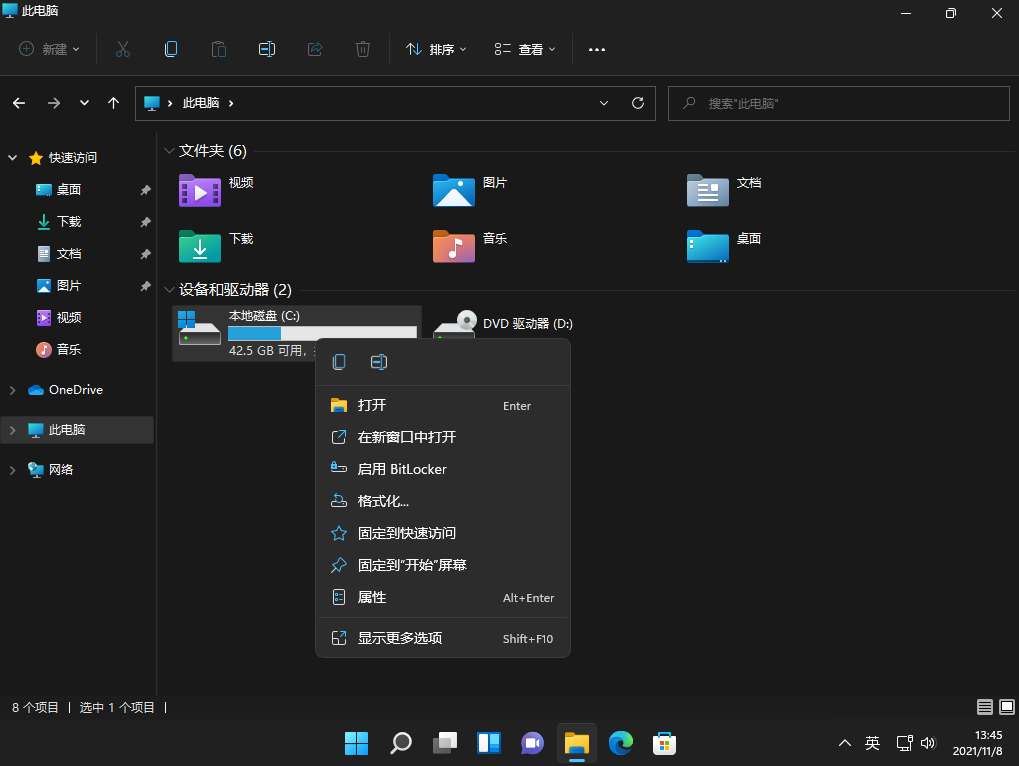Switch to large thumbnails view in status bar

coord(1006,707)
